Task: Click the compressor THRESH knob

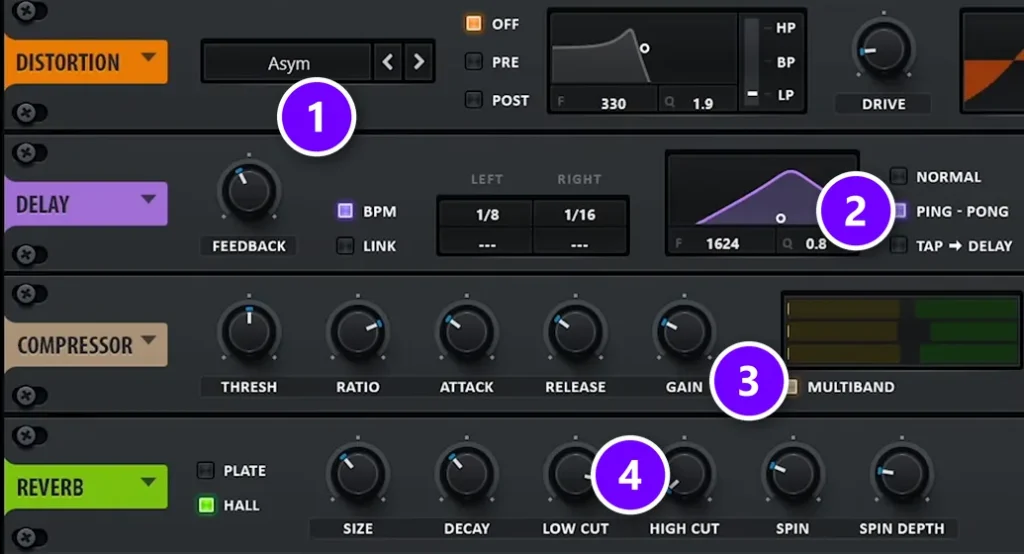Action: click(249, 332)
